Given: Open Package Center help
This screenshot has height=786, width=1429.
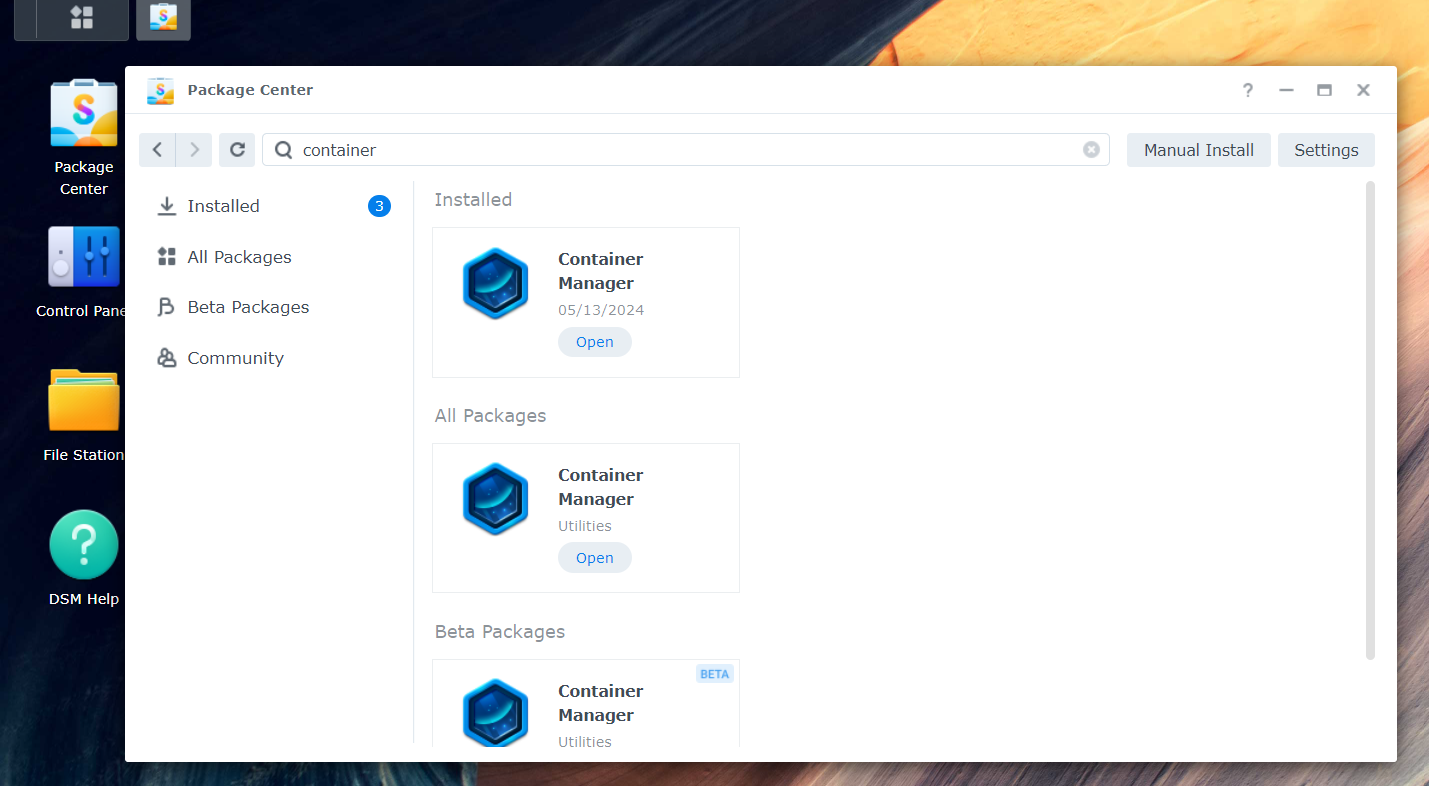Looking at the screenshot, I should pyautogui.click(x=1247, y=90).
